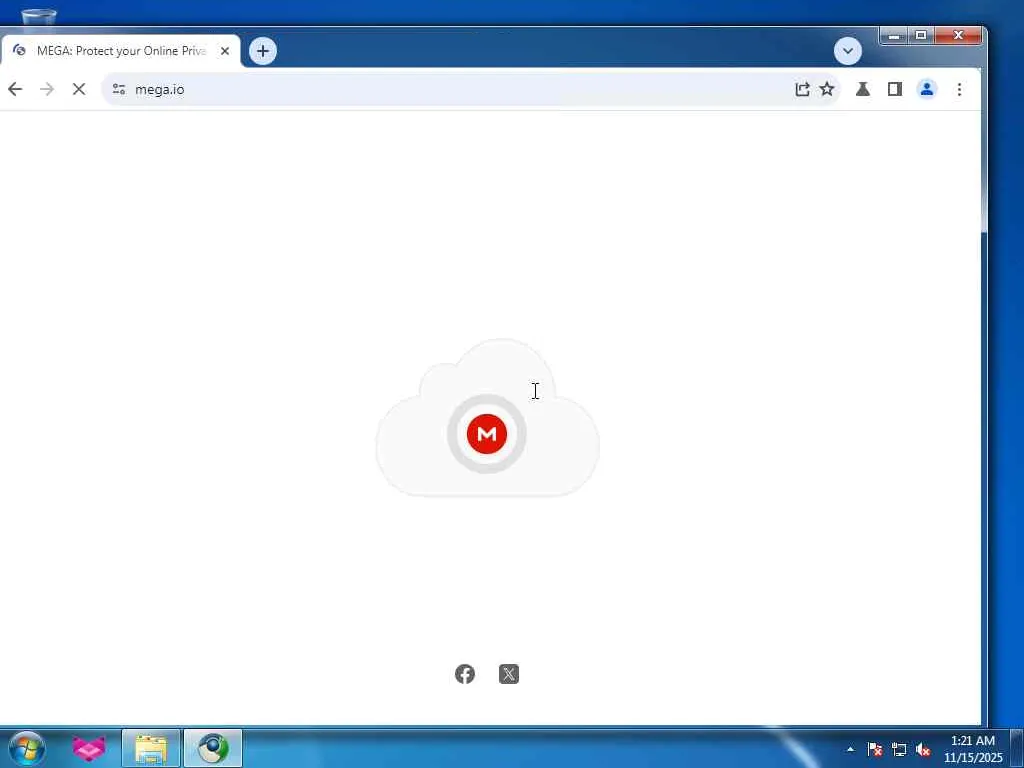Bookmark this tab with star icon
1024x768 pixels.
pyautogui.click(x=827, y=89)
